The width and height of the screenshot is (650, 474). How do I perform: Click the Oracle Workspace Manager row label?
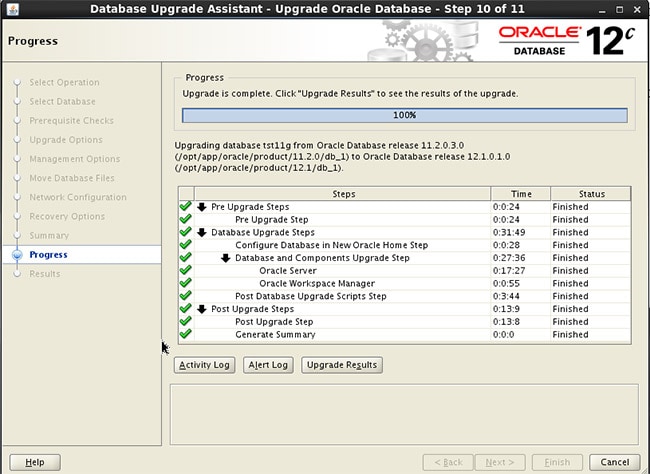pyautogui.click(x=317, y=284)
